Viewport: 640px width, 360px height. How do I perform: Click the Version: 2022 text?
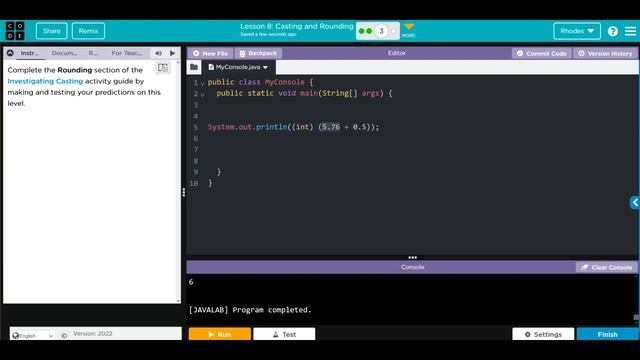[x=93, y=334]
